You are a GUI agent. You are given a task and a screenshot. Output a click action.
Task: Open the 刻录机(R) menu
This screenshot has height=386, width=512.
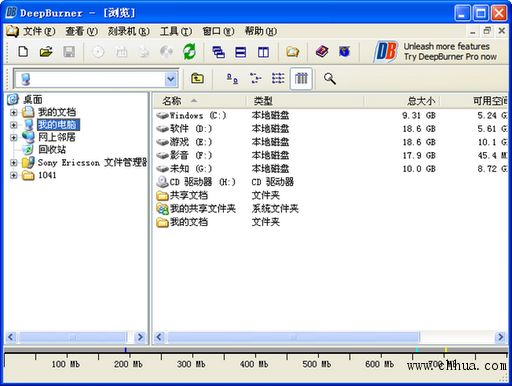click(129, 31)
